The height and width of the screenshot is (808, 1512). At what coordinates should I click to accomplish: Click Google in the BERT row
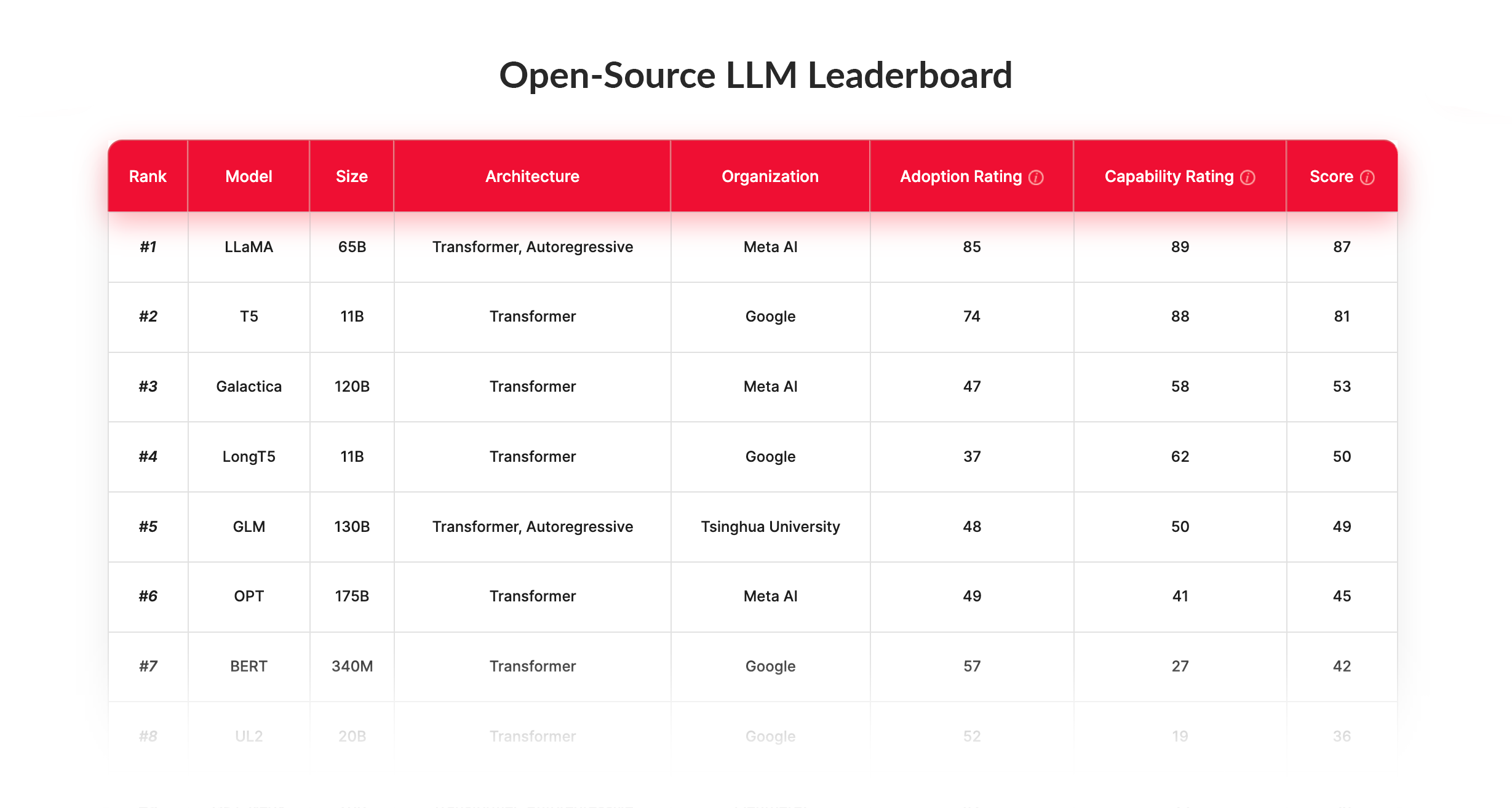click(770, 666)
